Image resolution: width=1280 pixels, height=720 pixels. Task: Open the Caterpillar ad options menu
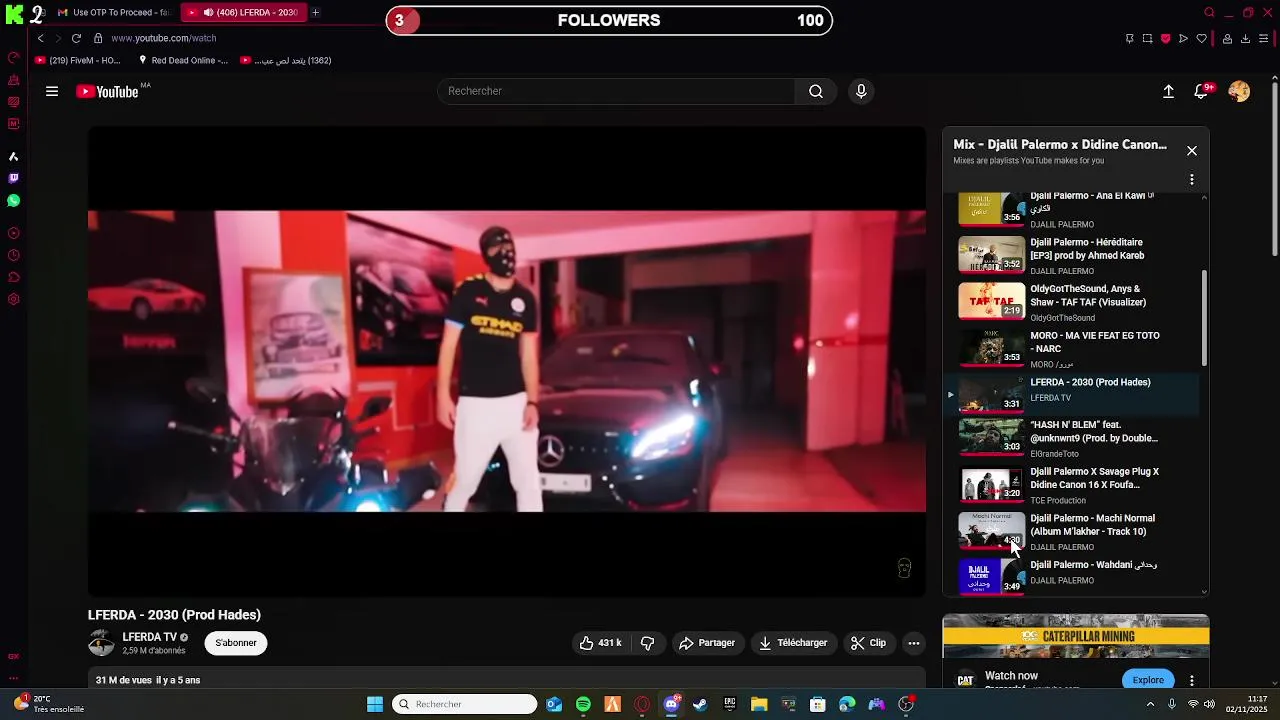tap(1192, 680)
